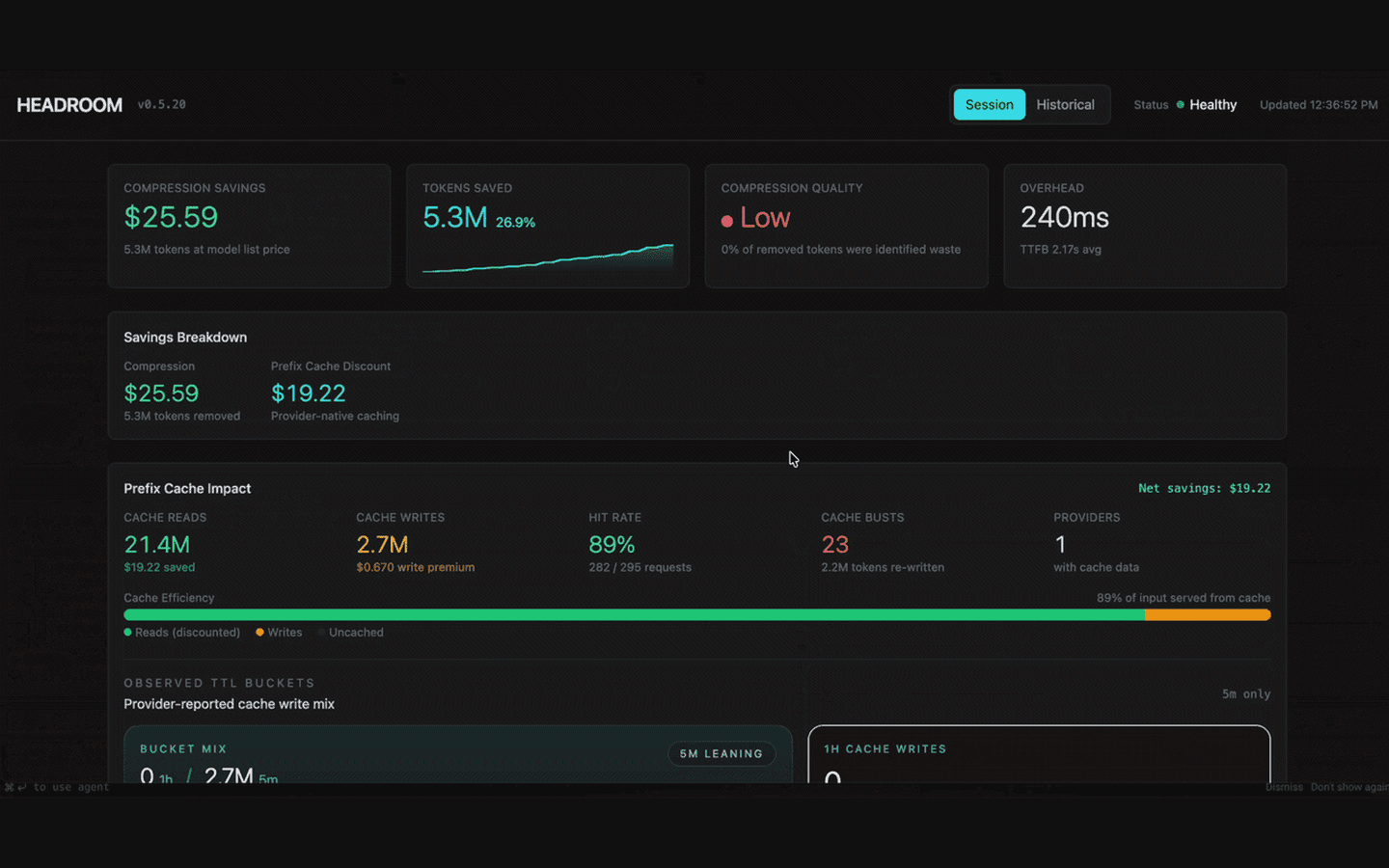1389x868 pixels.
Task: Click the orange segment of Cache Efficiency bar
Action: coord(1208,614)
